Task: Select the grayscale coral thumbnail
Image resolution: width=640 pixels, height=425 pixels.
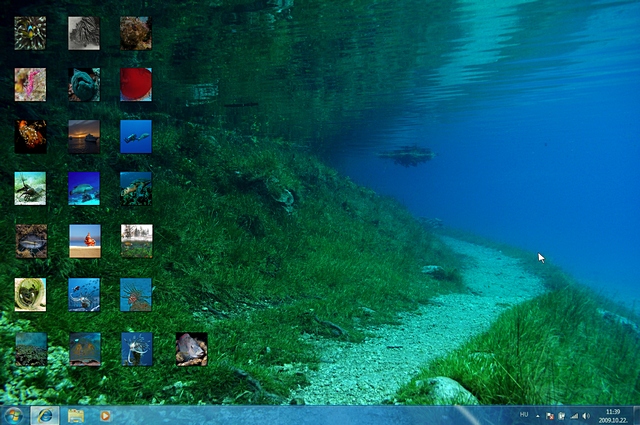Action: [84, 33]
